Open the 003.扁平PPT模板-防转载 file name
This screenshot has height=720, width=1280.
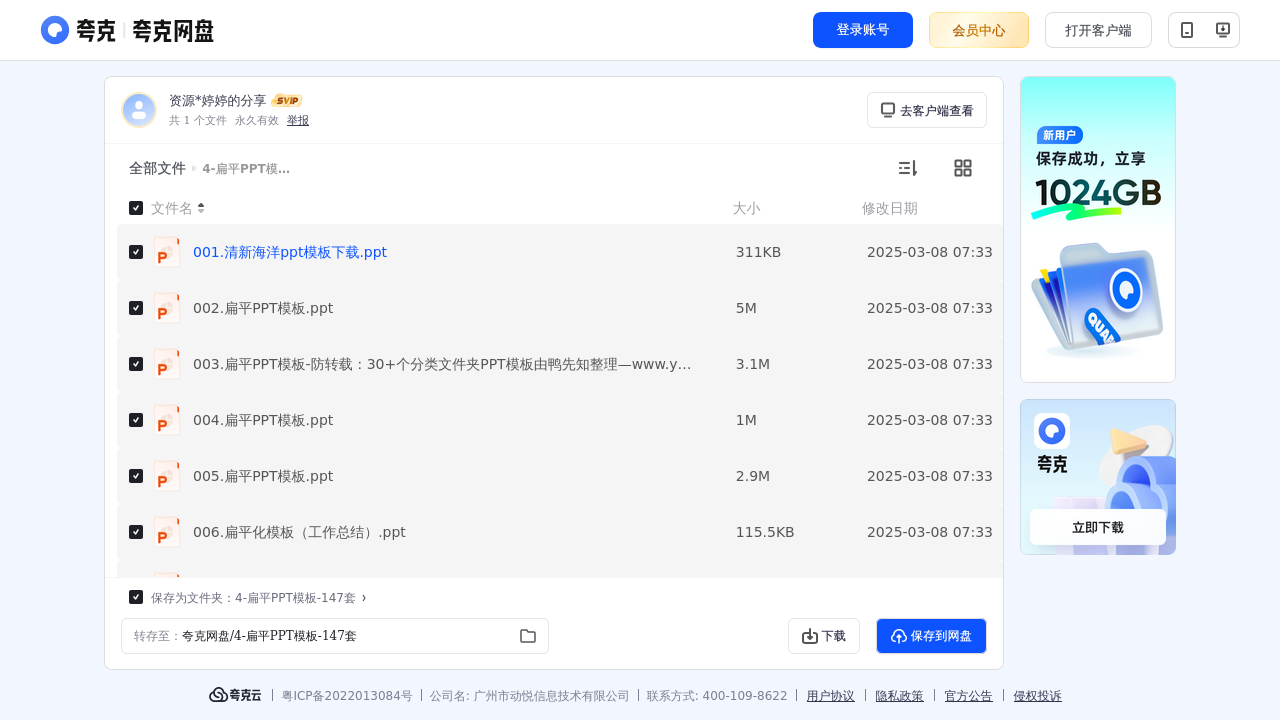442,364
